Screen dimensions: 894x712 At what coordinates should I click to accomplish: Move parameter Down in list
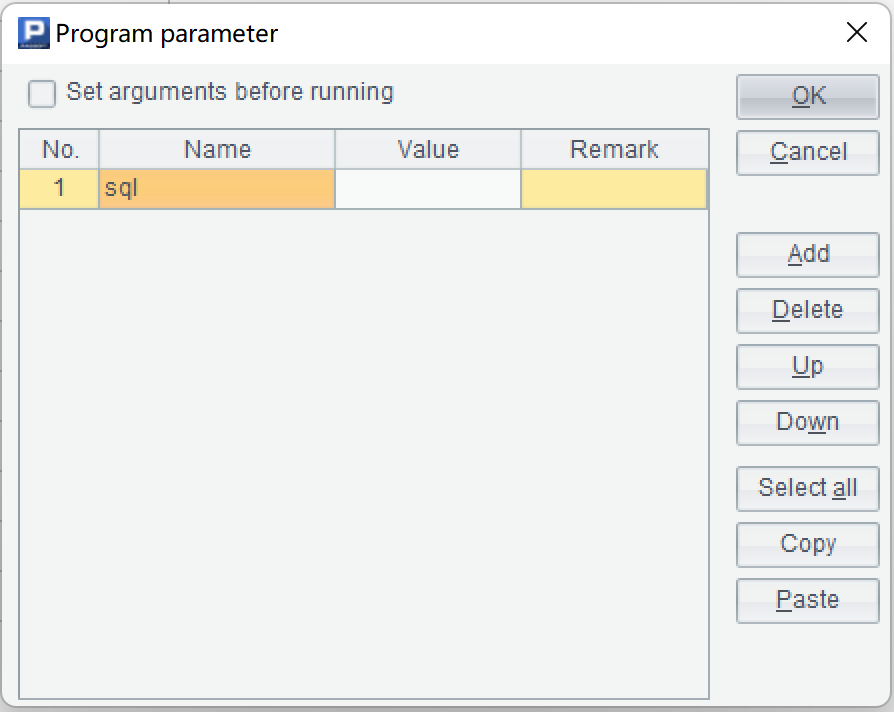pyautogui.click(x=808, y=422)
